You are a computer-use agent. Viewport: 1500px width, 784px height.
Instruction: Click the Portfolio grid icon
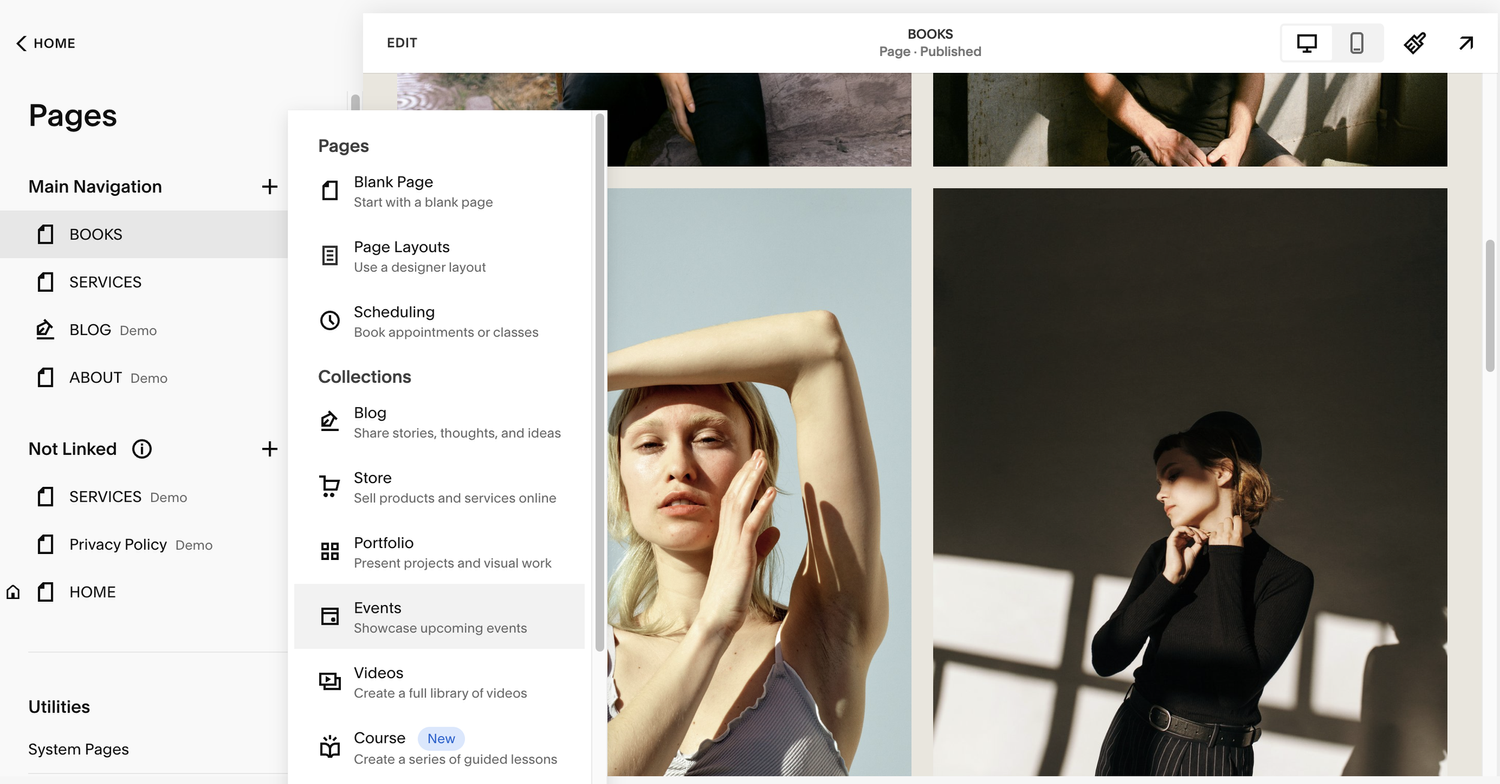click(330, 551)
